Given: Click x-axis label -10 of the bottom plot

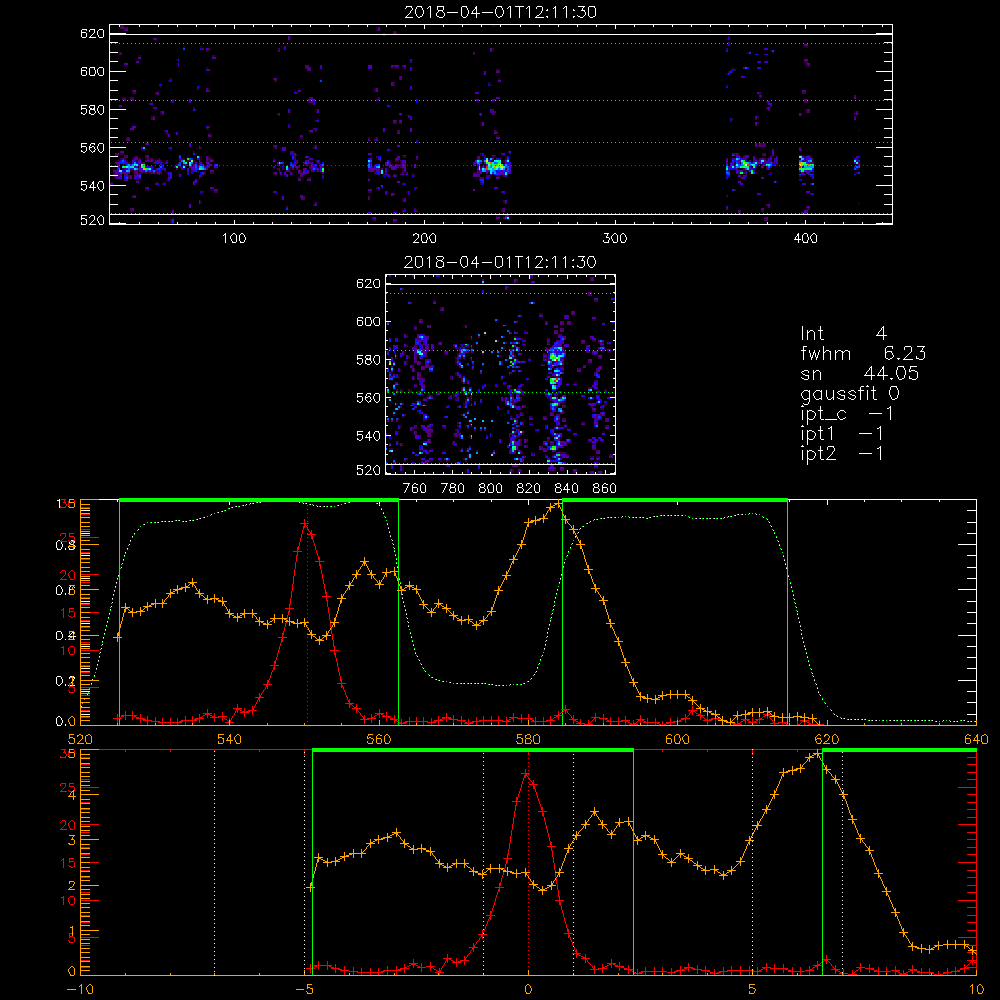Looking at the screenshot, I should click(x=80, y=990).
